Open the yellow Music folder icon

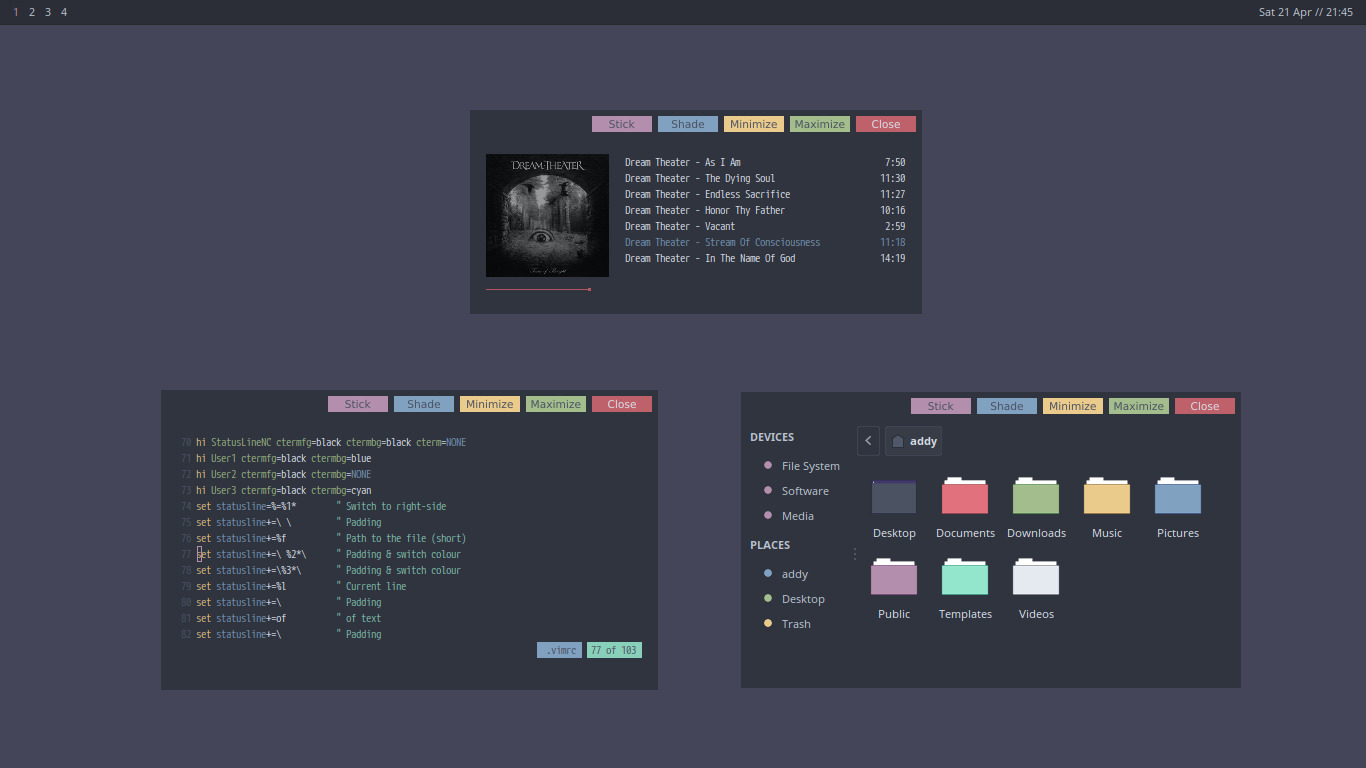click(1107, 497)
